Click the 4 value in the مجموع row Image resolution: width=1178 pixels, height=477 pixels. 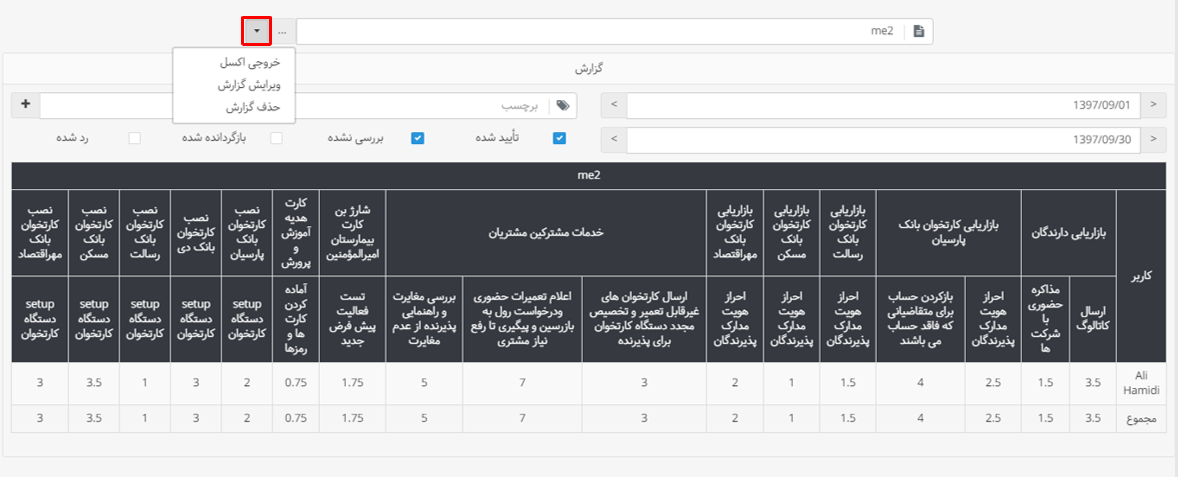coord(921,418)
